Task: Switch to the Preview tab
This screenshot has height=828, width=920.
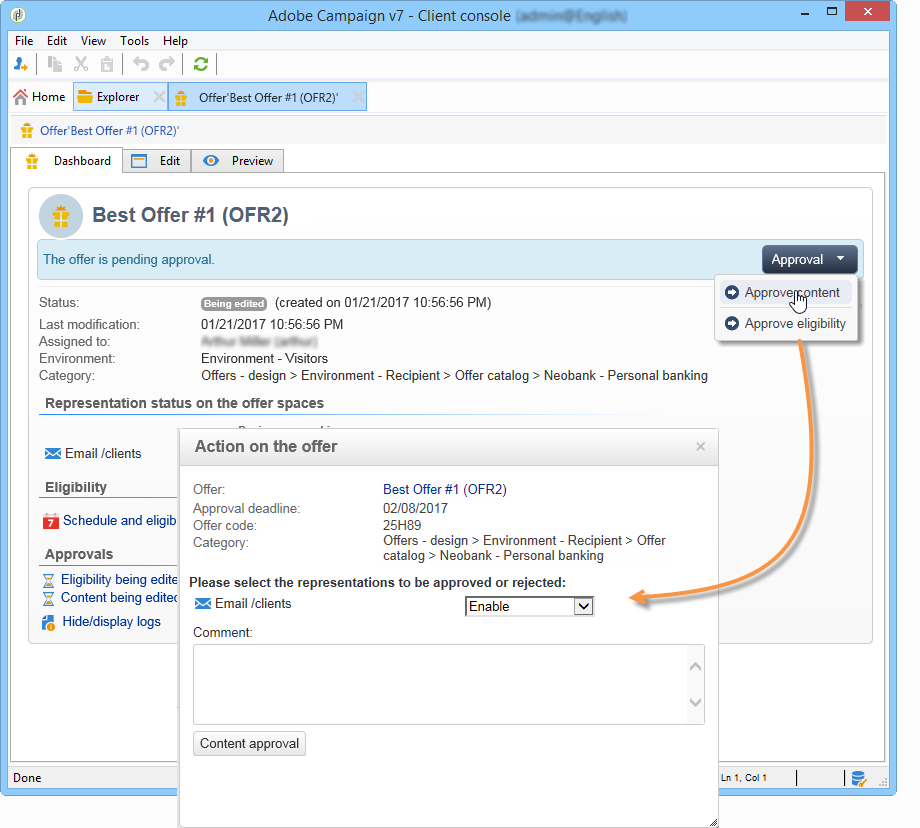Action: pyautogui.click(x=238, y=161)
